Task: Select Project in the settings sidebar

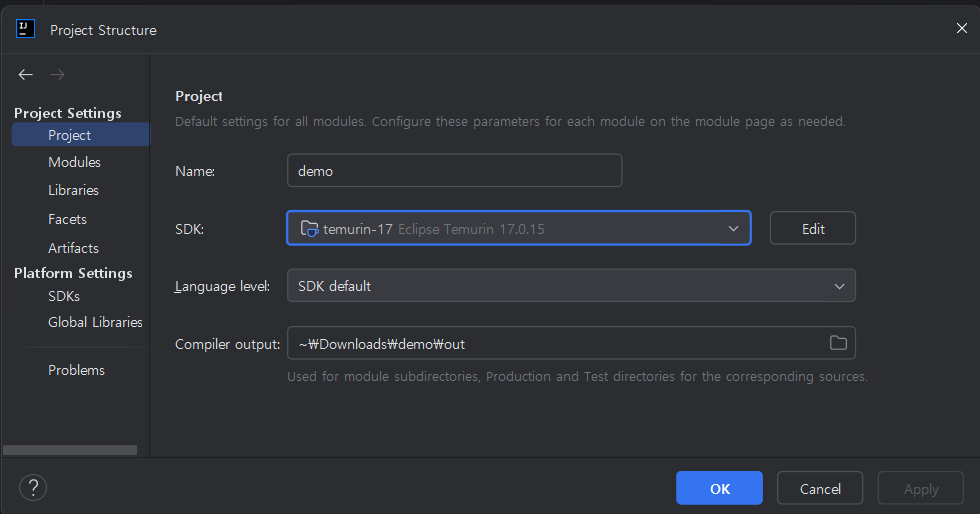Action: tap(69, 135)
